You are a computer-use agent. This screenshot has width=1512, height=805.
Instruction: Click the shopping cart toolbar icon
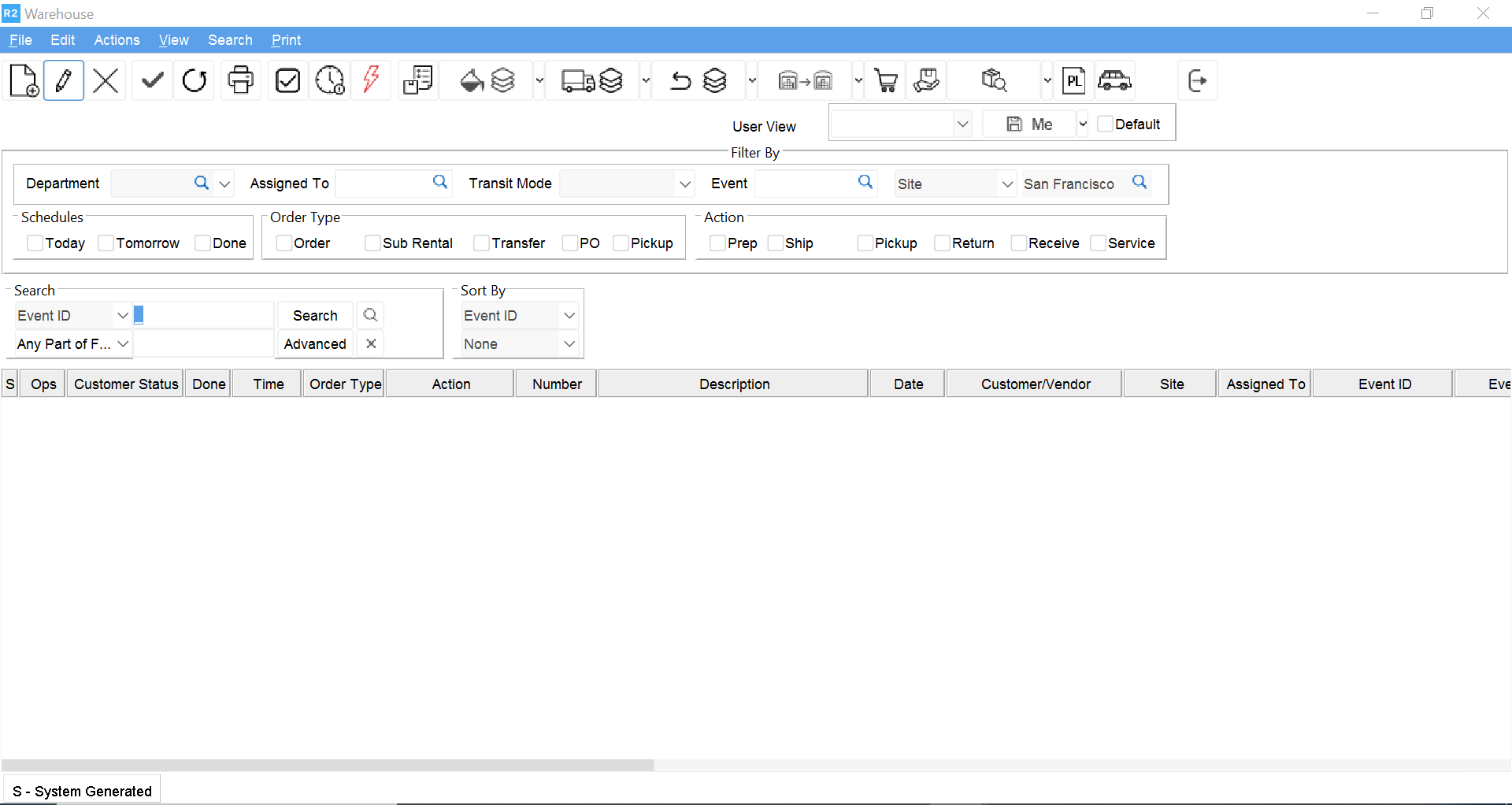click(886, 80)
